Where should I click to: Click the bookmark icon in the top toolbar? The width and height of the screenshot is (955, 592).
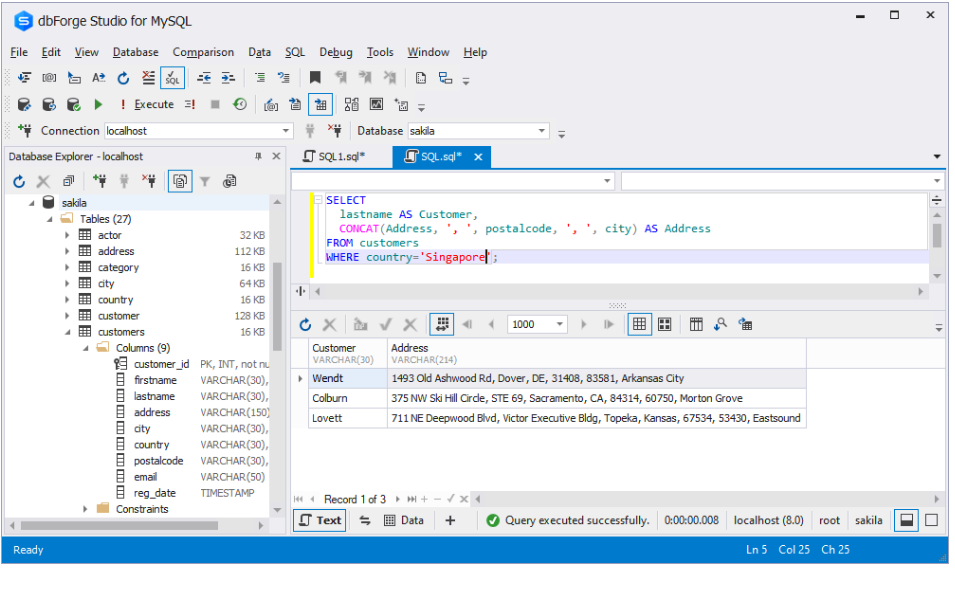[315, 77]
